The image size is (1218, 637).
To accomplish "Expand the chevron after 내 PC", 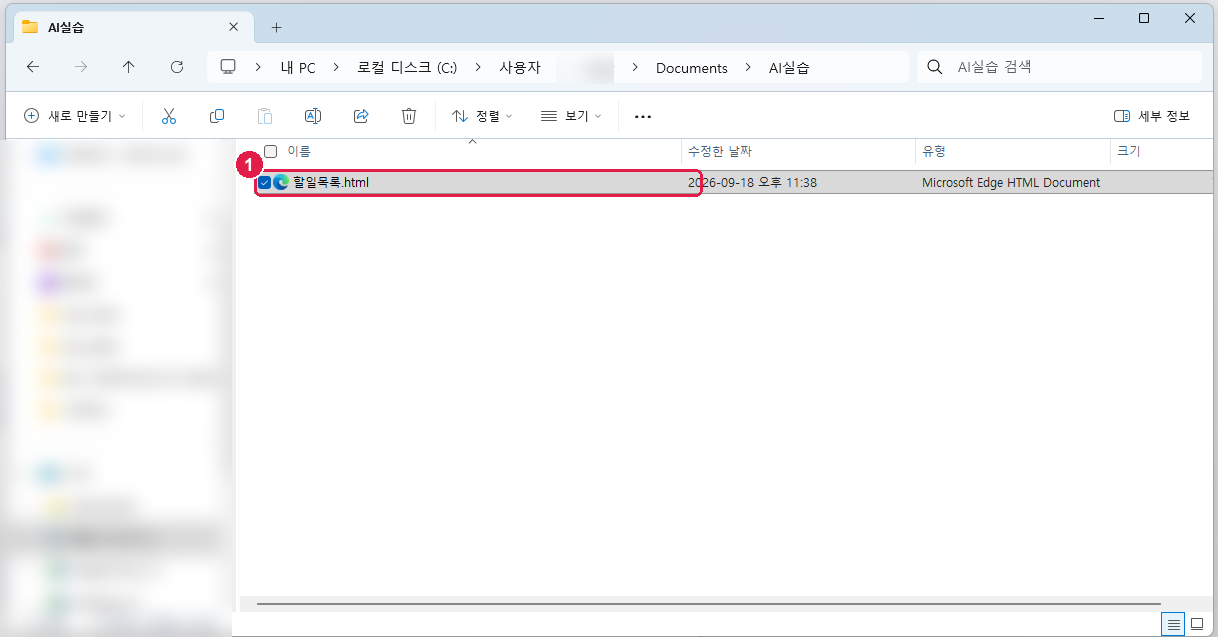I will pyautogui.click(x=336, y=67).
